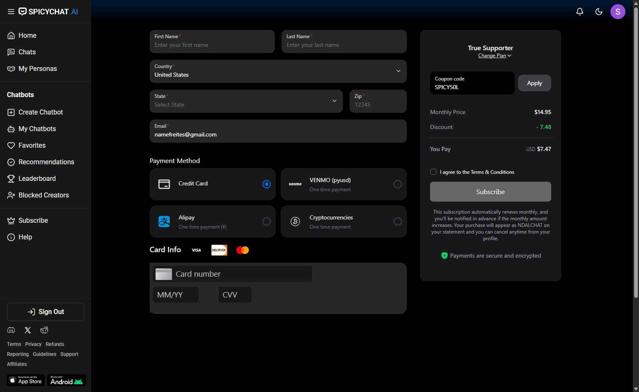Click the $7.47 You Pay amount

point(544,149)
